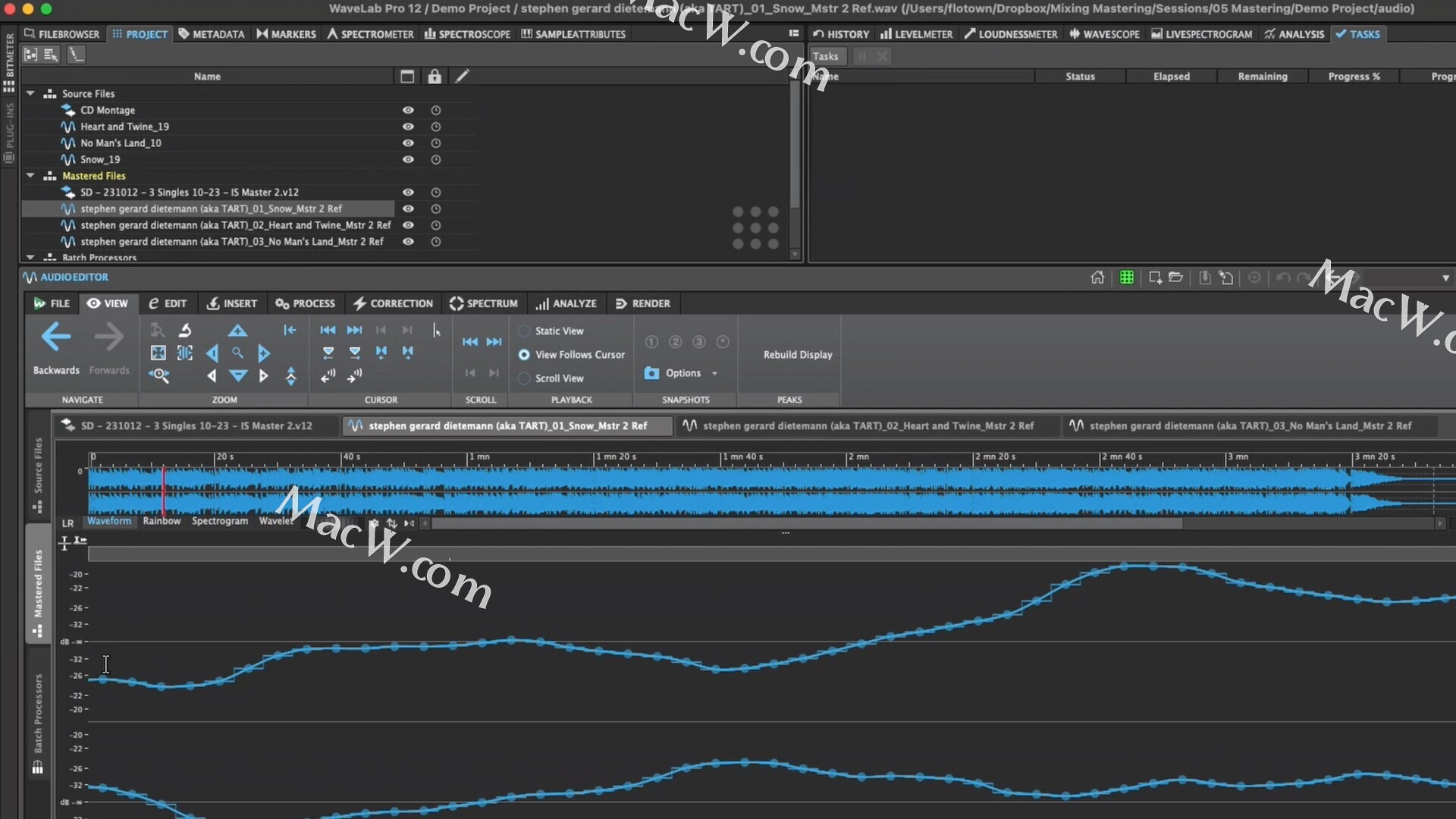Open the snapshot Options dropdown
Screen dimensions: 1456x819
(x=691, y=373)
